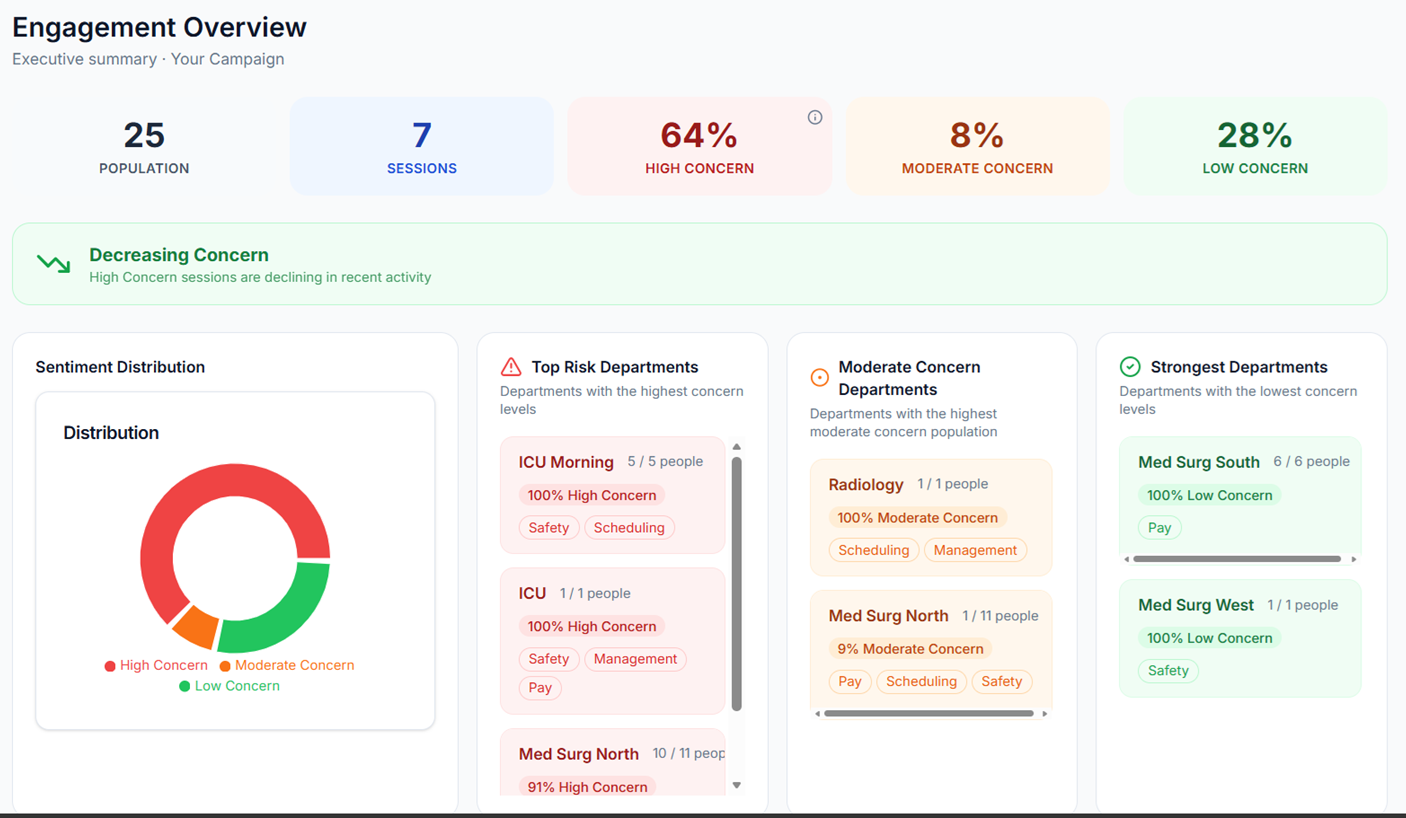Click the Pay tag in Med Surg South
1406x818 pixels.
(1160, 528)
